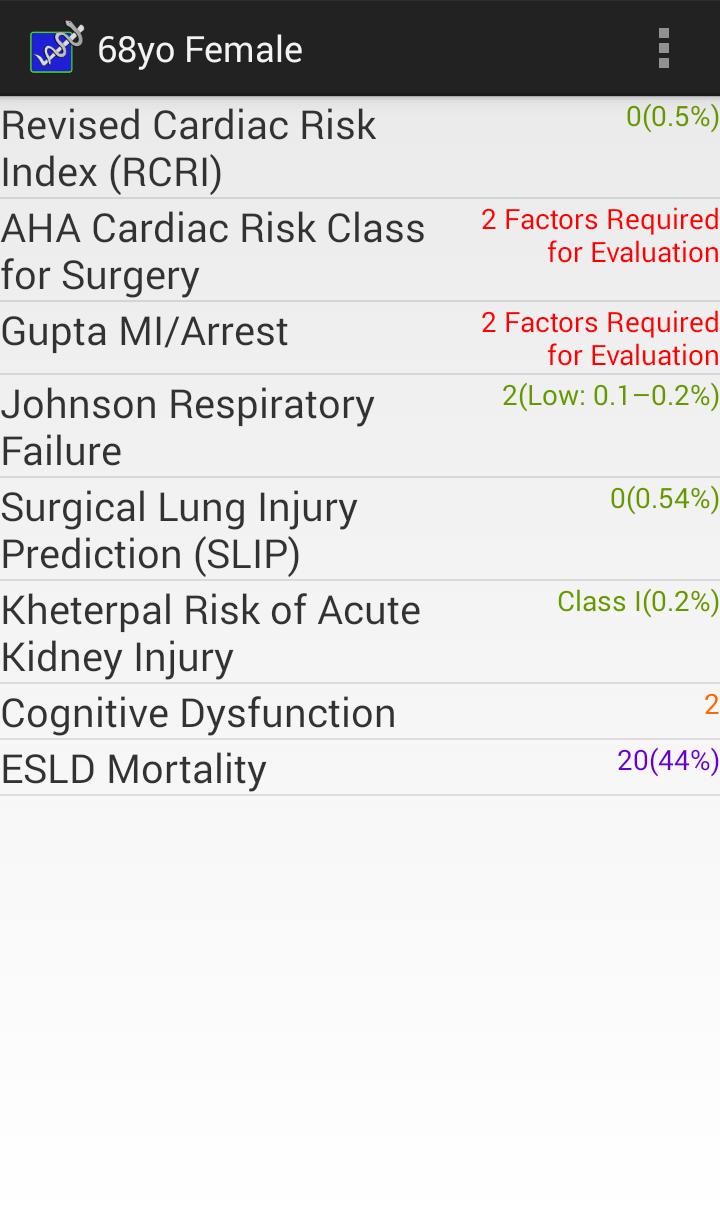The width and height of the screenshot is (720, 1230).
Task: Click the "68yo Female" title
Action: point(200,50)
